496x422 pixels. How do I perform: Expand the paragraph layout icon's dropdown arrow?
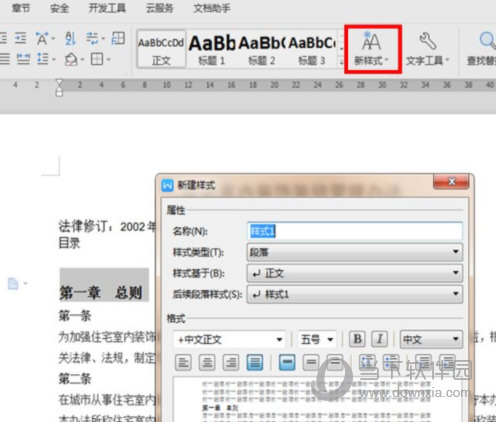(x=25, y=284)
